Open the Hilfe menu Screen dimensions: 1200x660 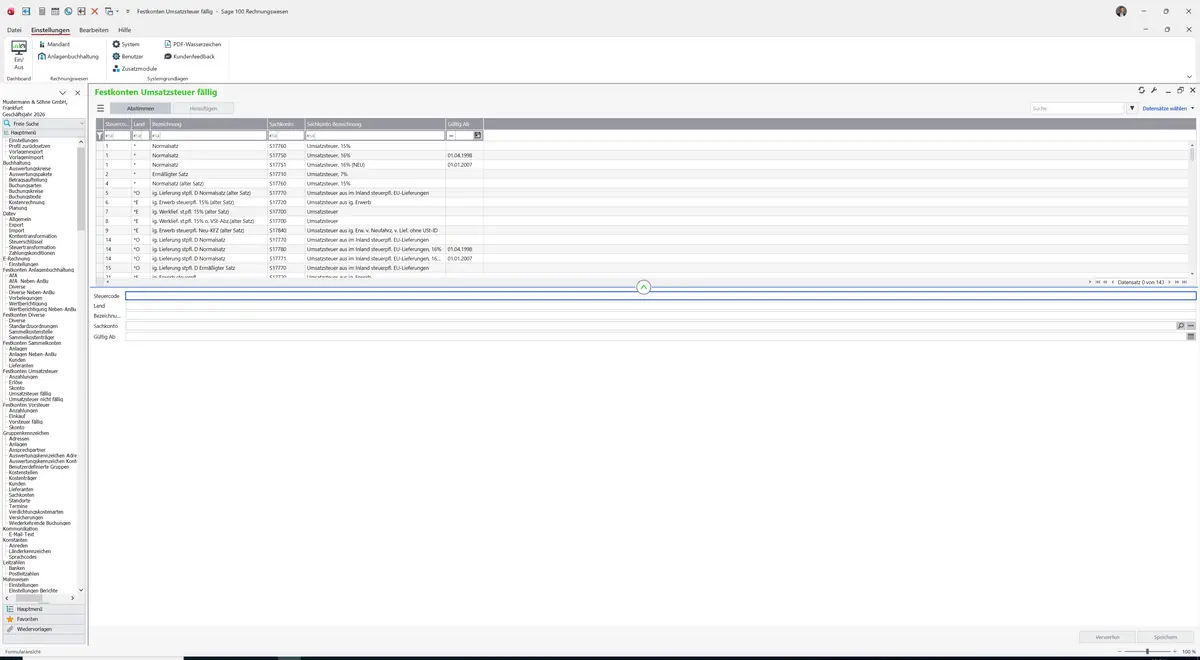(125, 30)
